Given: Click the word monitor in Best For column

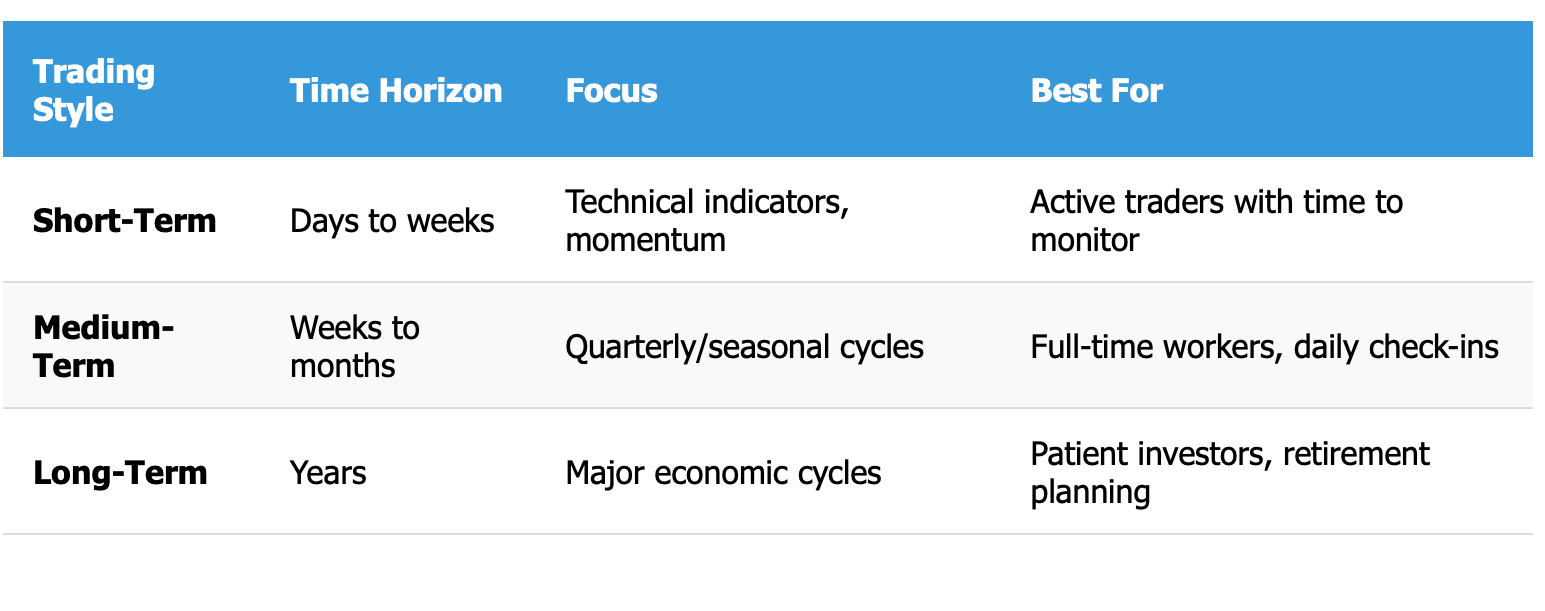Looking at the screenshot, I should [1085, 240].
